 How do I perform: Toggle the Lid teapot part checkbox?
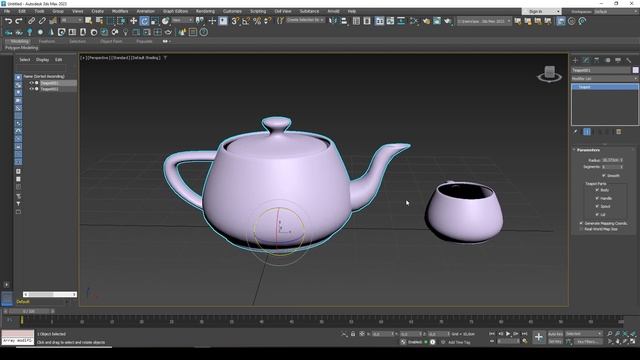click(x=597, y=214)
